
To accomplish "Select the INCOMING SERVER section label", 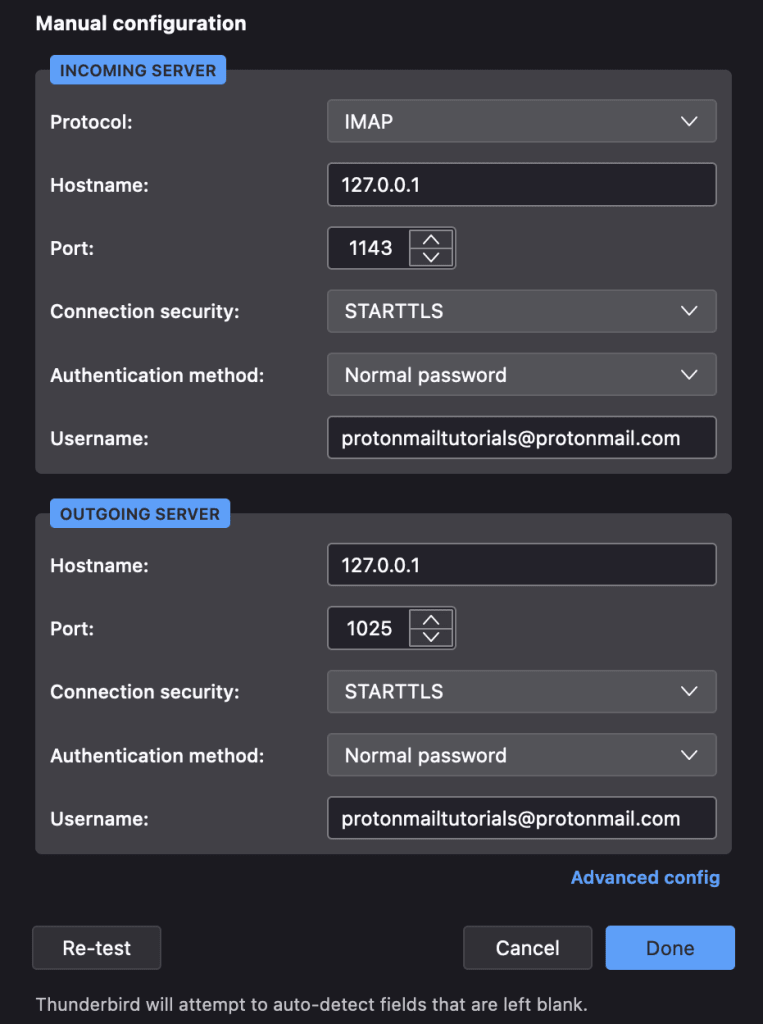I will [137, 70].
